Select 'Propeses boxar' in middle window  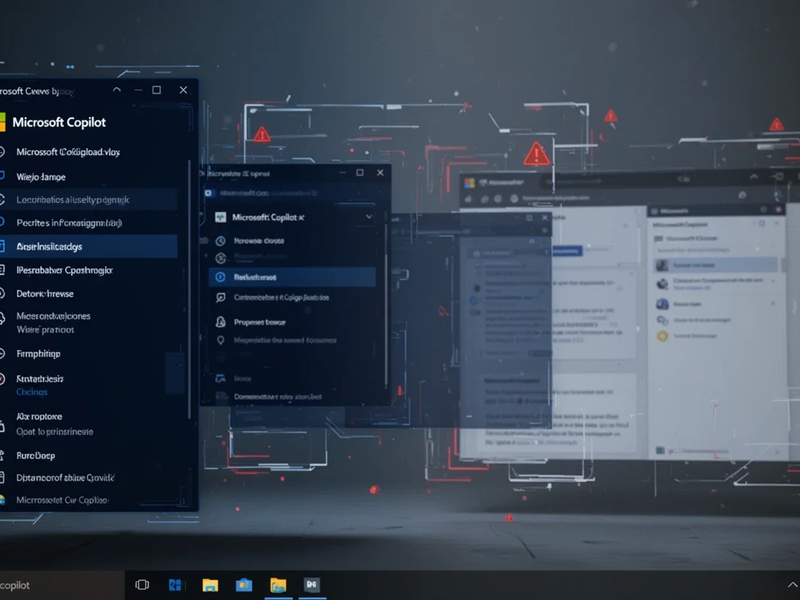click(x=260, y=322)
